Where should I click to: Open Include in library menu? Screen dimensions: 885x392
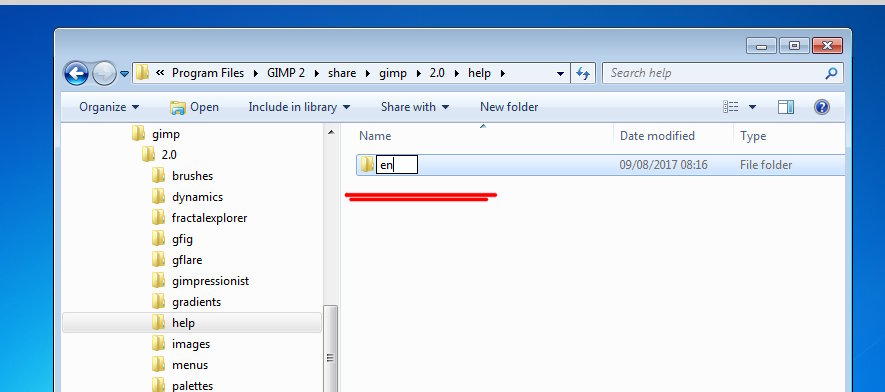pyautogui.click(x=299, y=107)
